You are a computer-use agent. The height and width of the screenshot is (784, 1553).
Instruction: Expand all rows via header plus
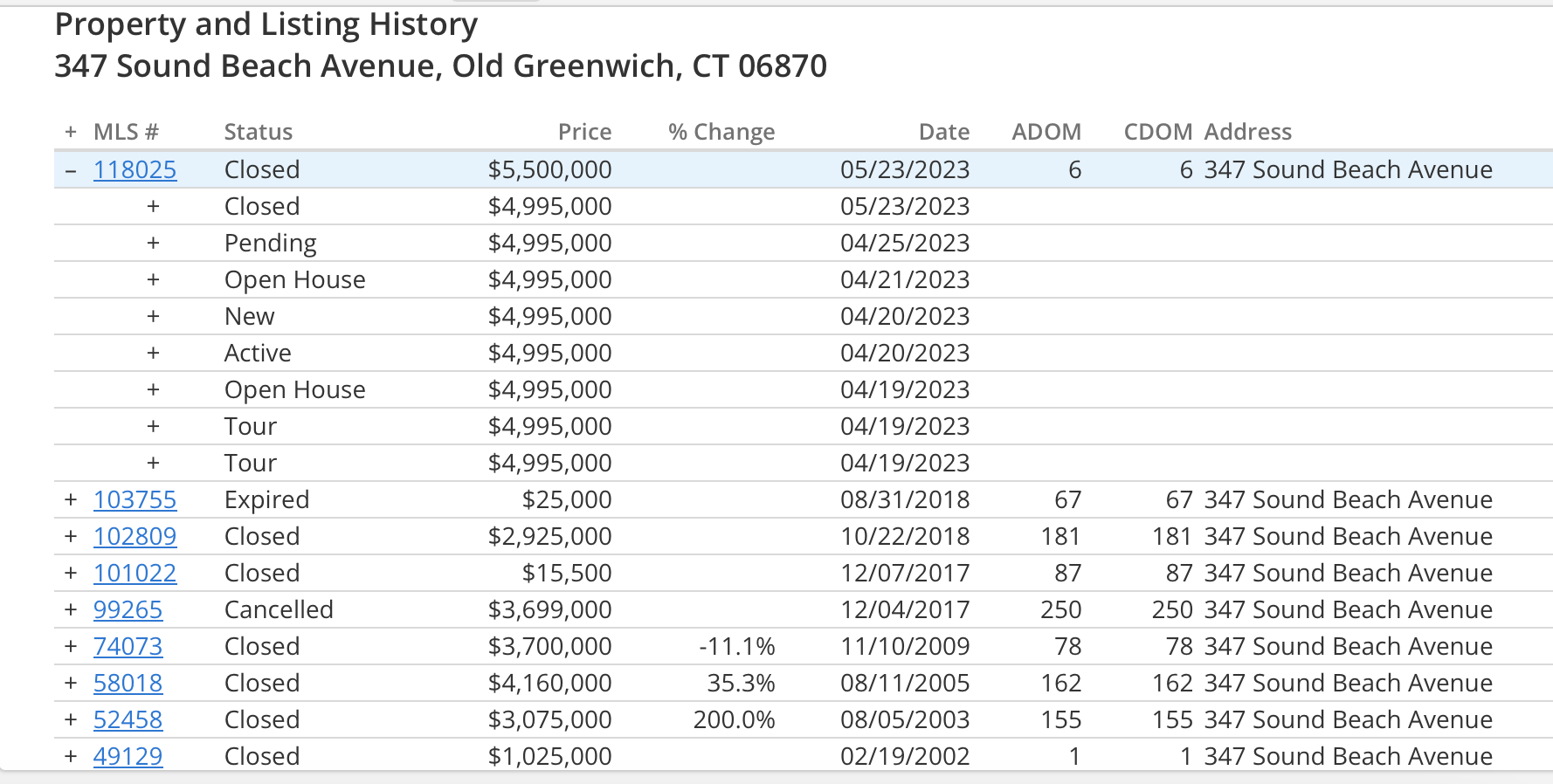tap(71, 133)
